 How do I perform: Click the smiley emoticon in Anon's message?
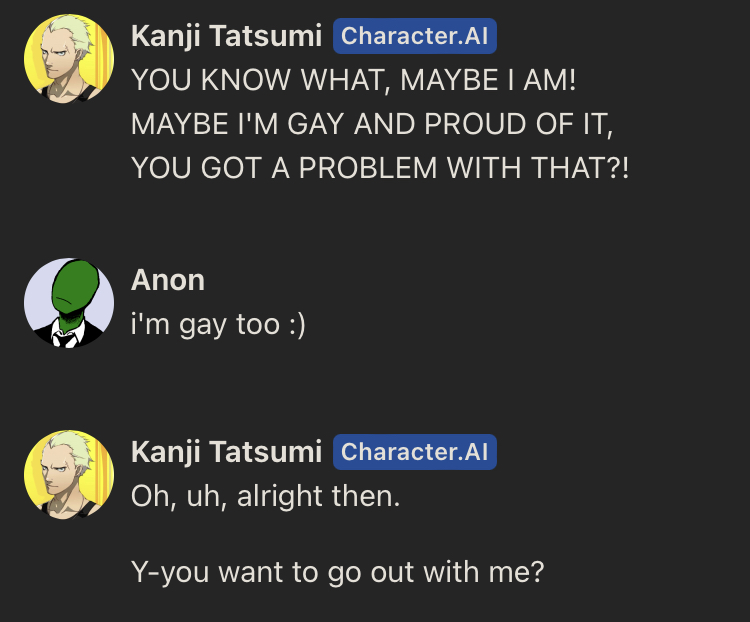click(x=298, y=325)
